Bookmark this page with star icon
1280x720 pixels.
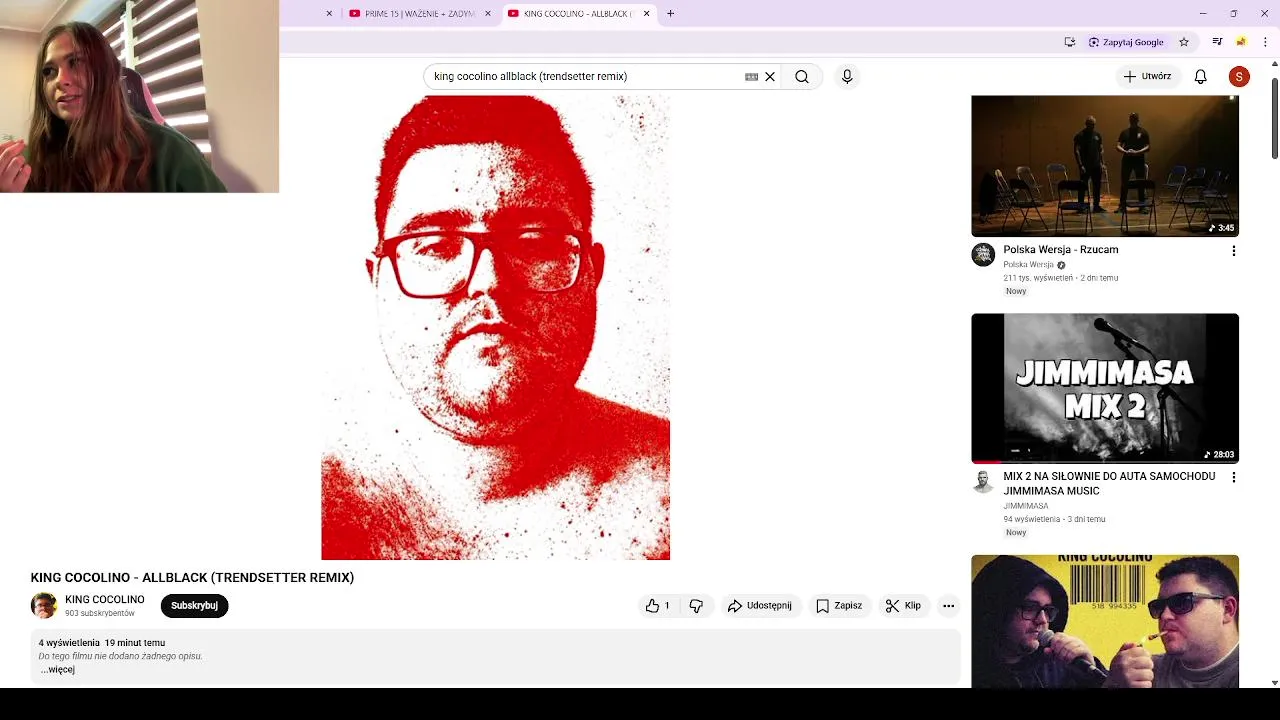coord(1184,42)
